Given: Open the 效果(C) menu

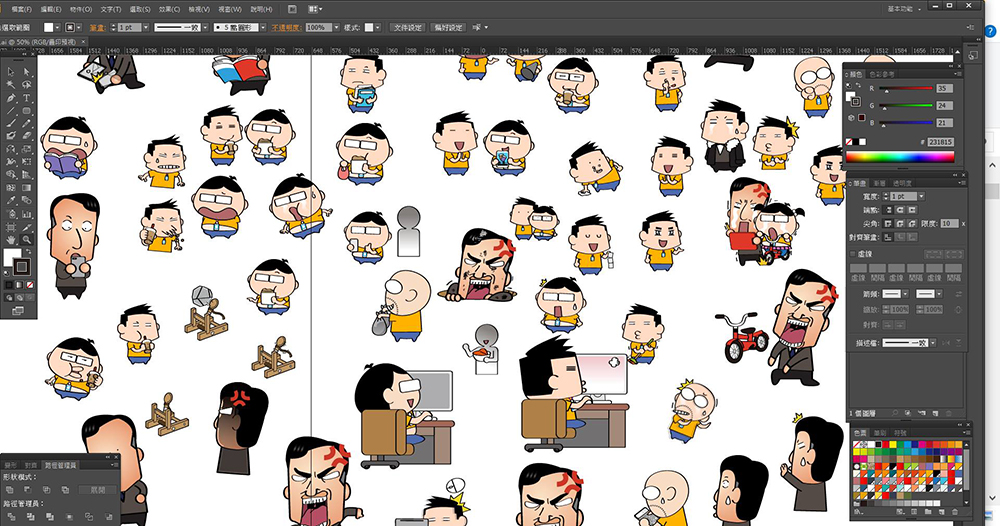Looking at the screenshot, I should tap(169, 9).
